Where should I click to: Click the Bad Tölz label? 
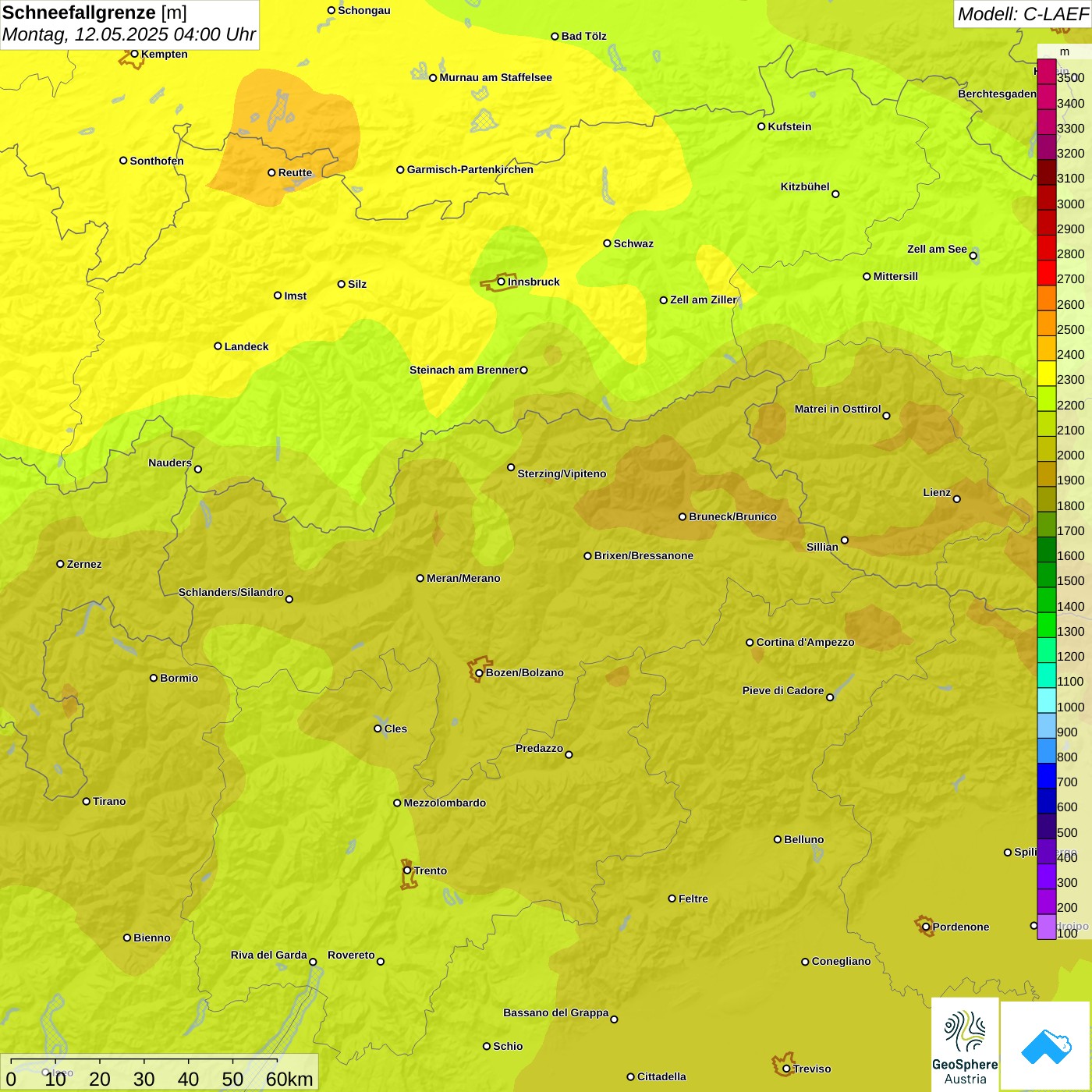[583, 36]
